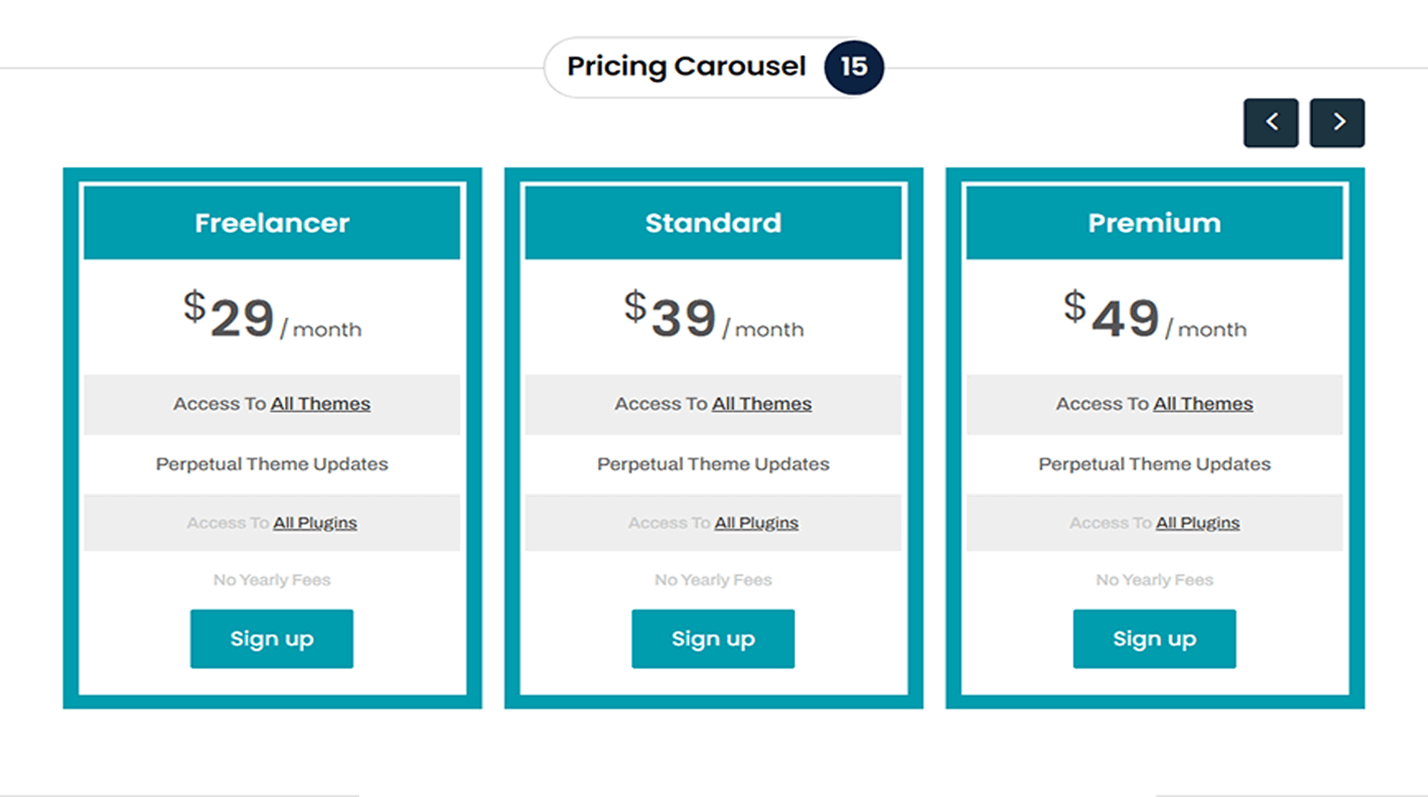Click the next carousel arrow button
This screenshot has height=797, width=1428.
coord(1337,123)
